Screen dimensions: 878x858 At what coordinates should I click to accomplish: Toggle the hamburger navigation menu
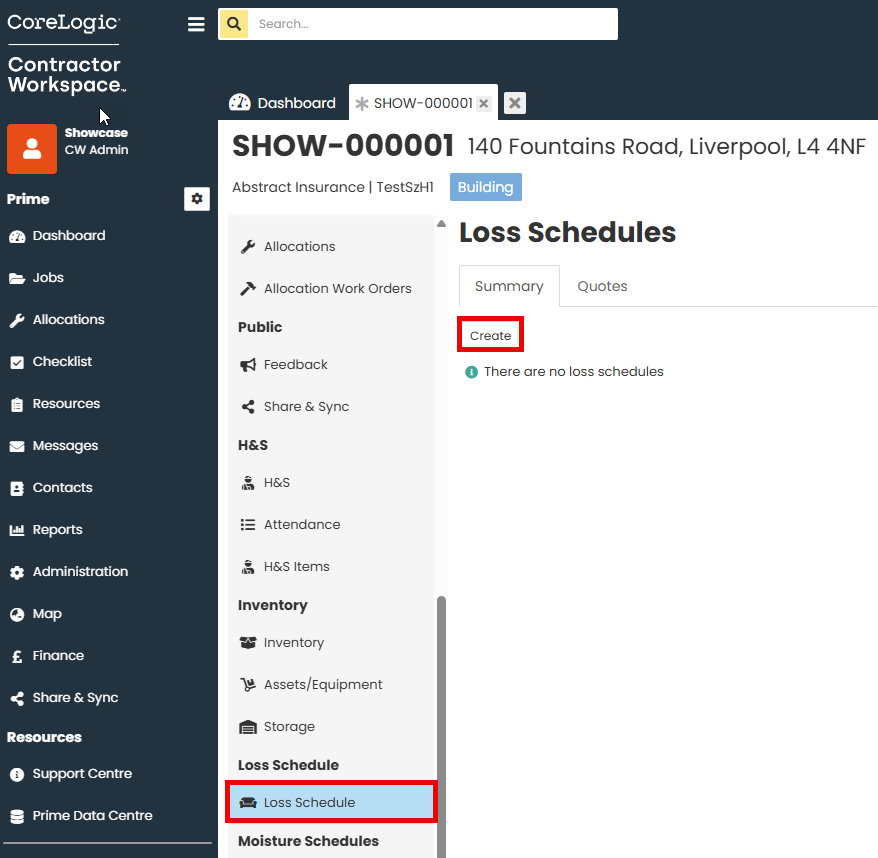pos(196,24)
